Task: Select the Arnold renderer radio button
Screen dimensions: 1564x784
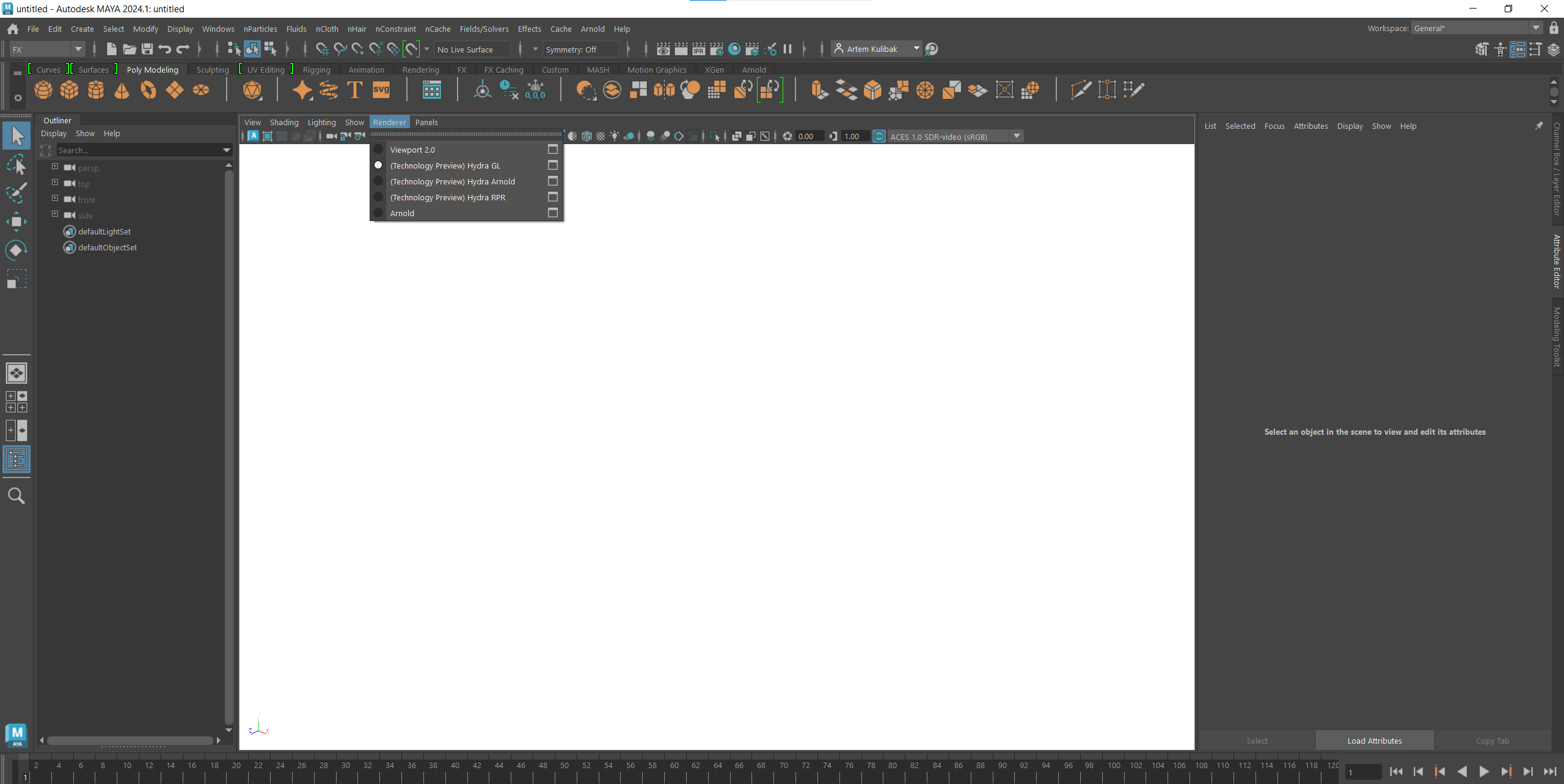Action: click(x=378, y=212)
